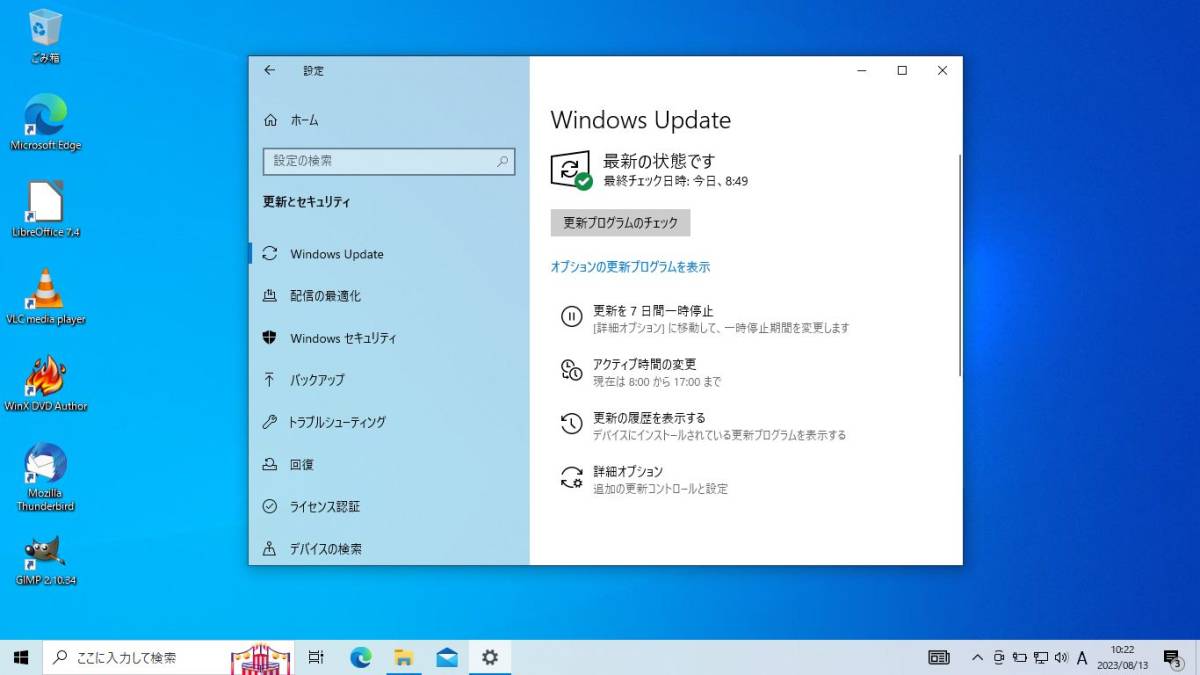Select the Mozilla Thunderbird desktop shortcut

[x=45, y=477]
